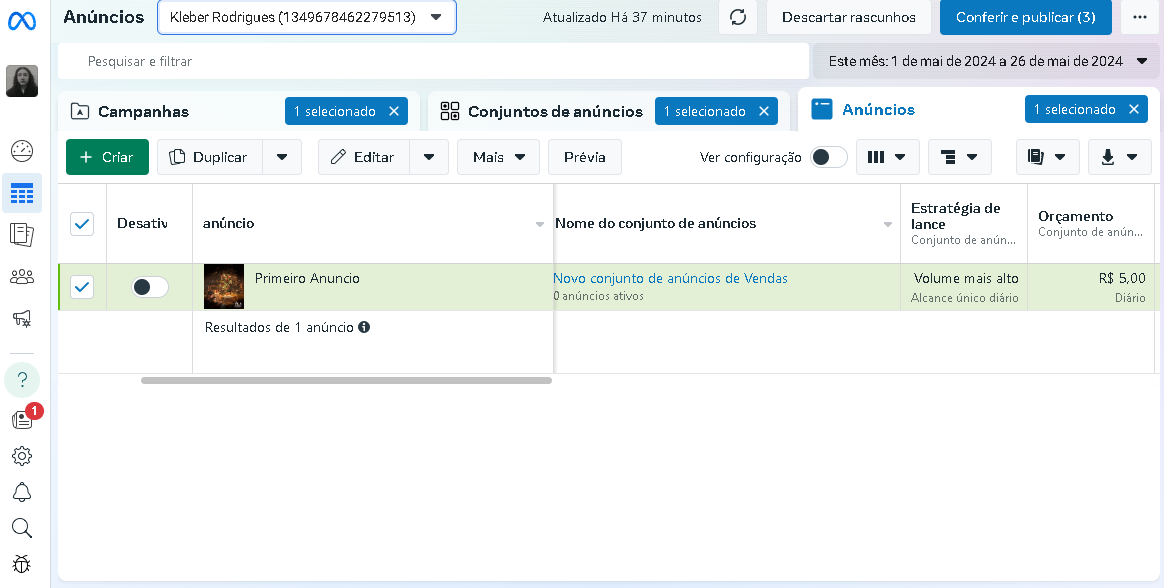Viewport: 1164px width, 588px height.
Task: Open the Meta logo home icon
Action: coord(22,21)
